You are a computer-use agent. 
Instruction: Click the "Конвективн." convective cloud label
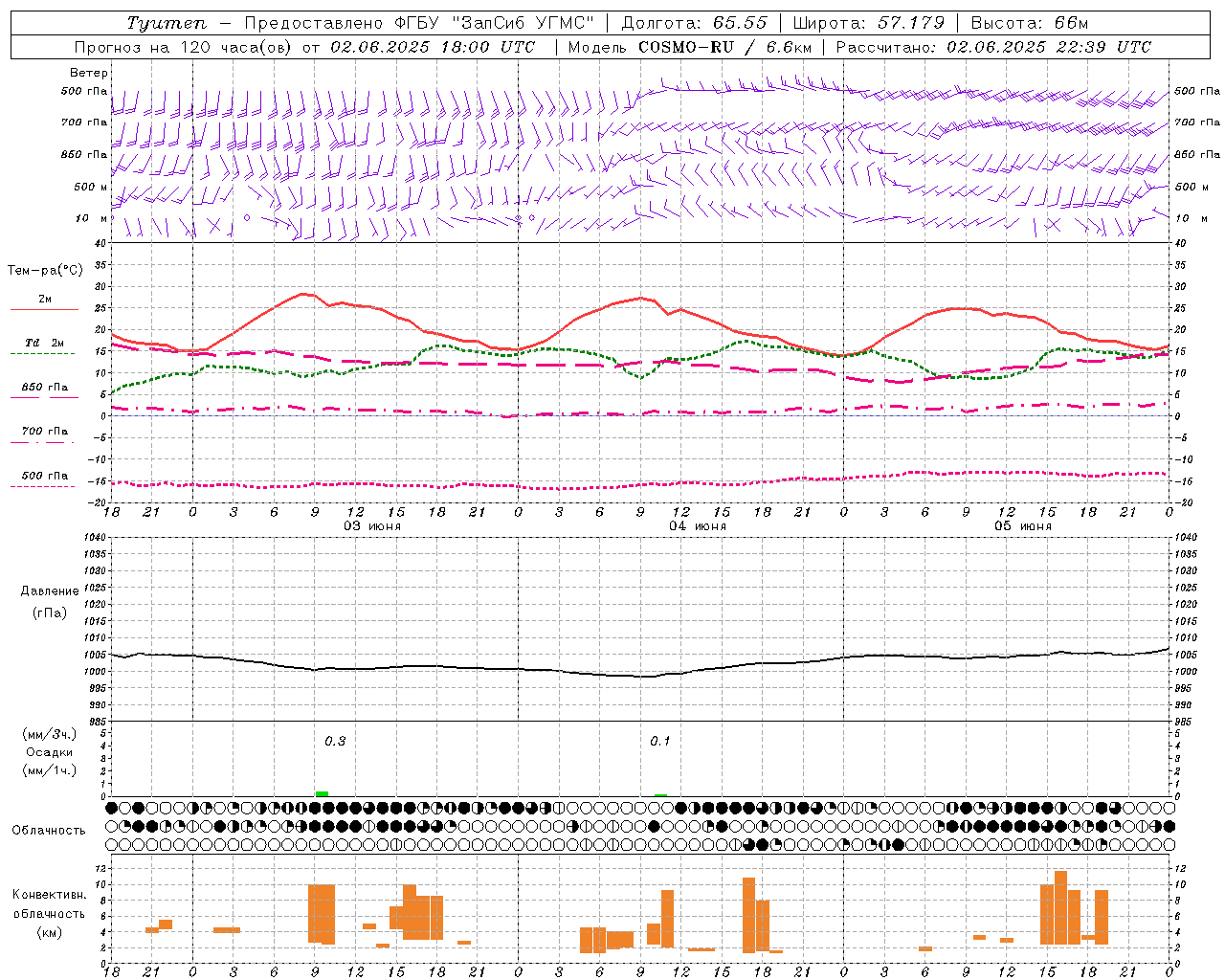50,895
